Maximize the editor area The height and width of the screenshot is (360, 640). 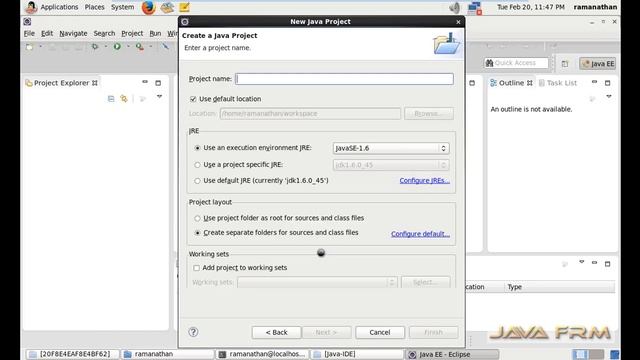coord(472,83)
